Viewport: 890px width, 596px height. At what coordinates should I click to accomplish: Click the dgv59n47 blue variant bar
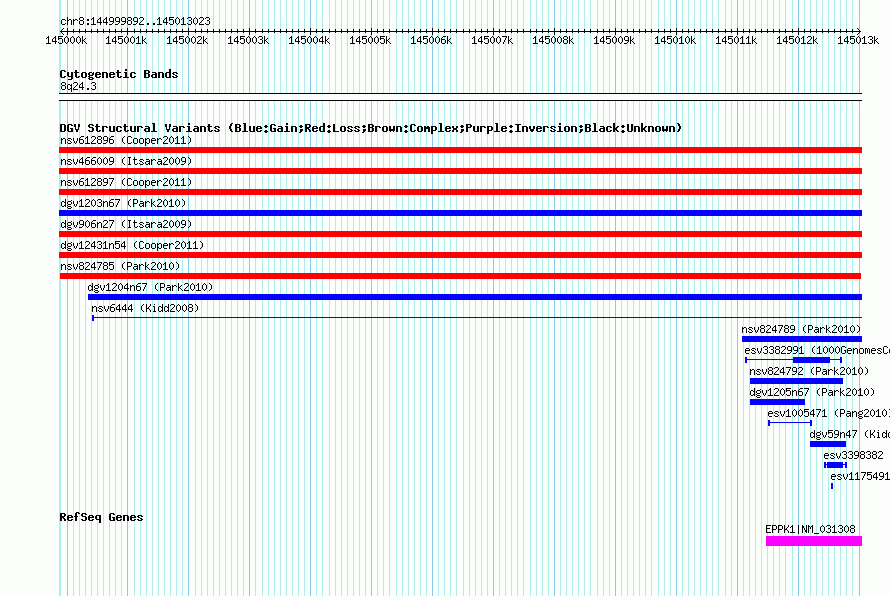828,444
